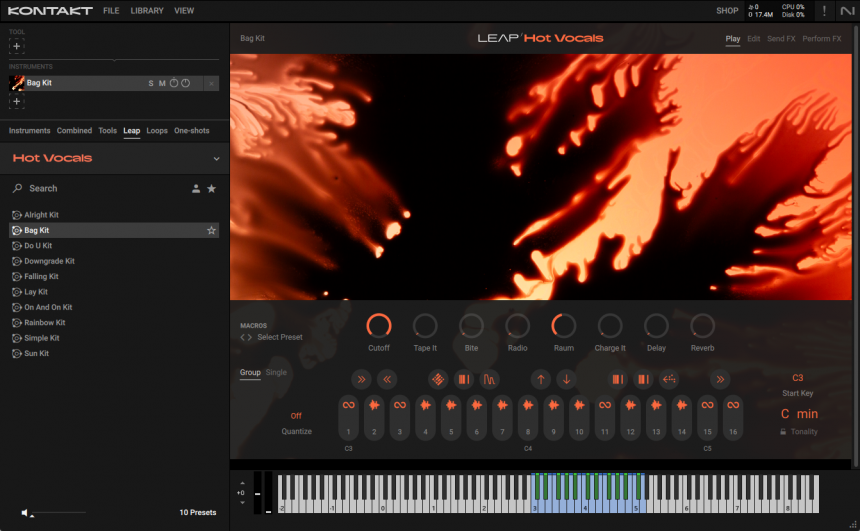Image resolution: width=860 pixels, height=531 pixels.
Task: Trigger sample pad 2
Action: pos(374,417)
